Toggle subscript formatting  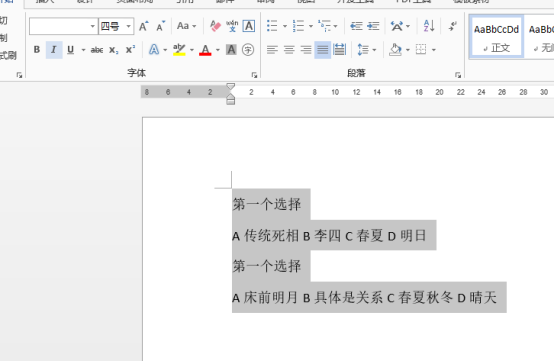click(113, 50)
